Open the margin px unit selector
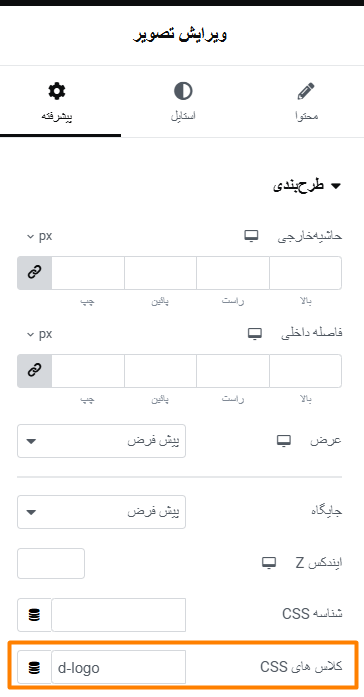 39,236
